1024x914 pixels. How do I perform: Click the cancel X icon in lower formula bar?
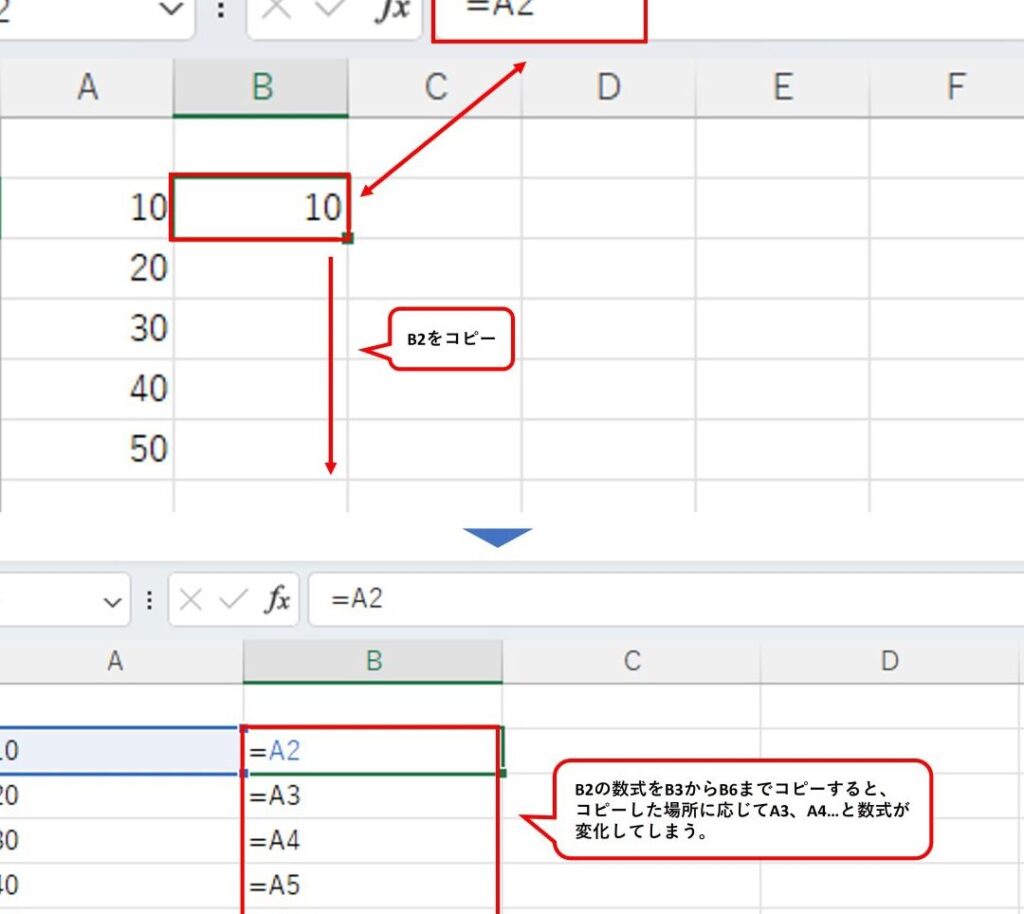pos(191,599)
